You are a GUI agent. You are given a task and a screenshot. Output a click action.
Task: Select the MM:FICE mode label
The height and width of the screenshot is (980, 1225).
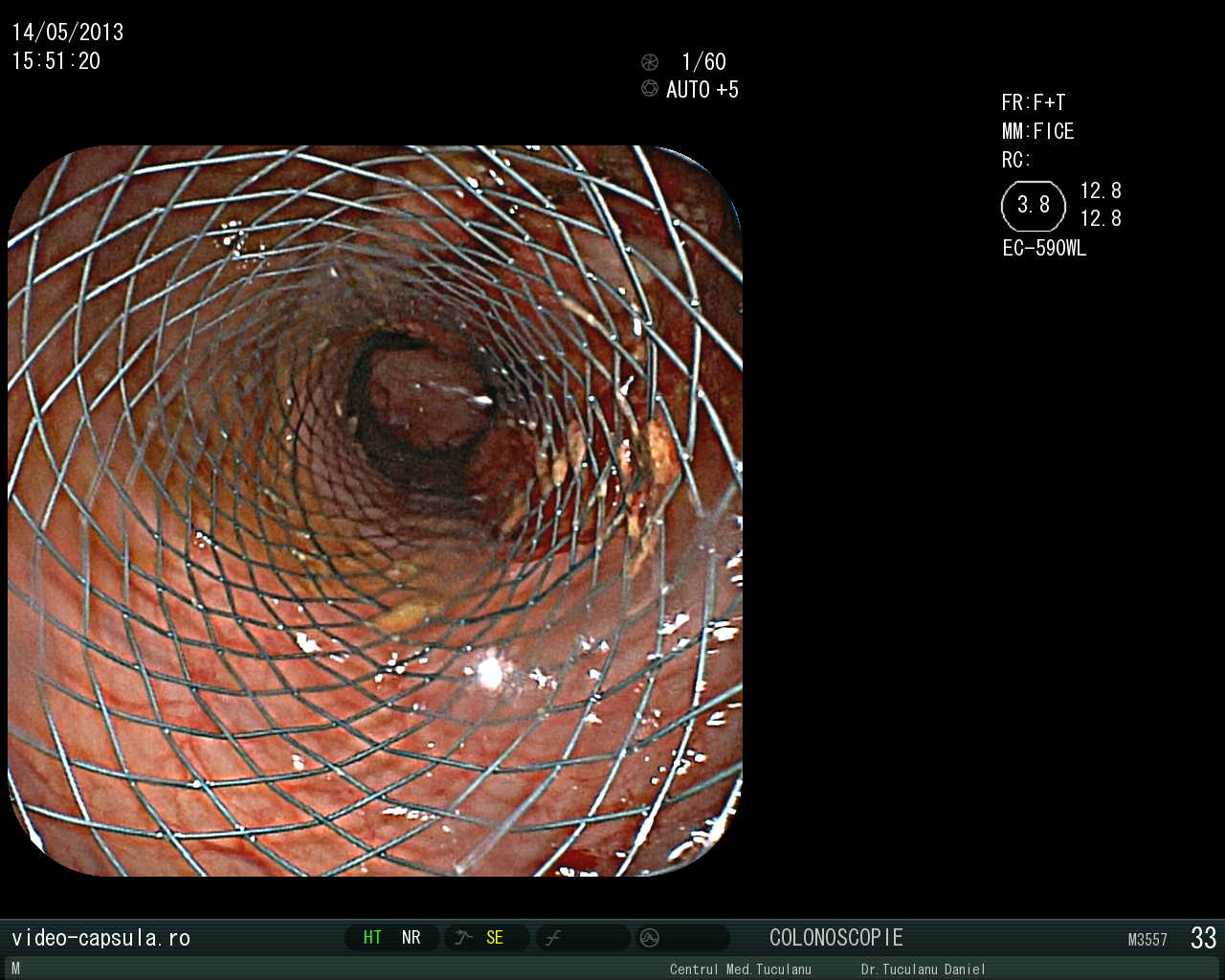1038,131
